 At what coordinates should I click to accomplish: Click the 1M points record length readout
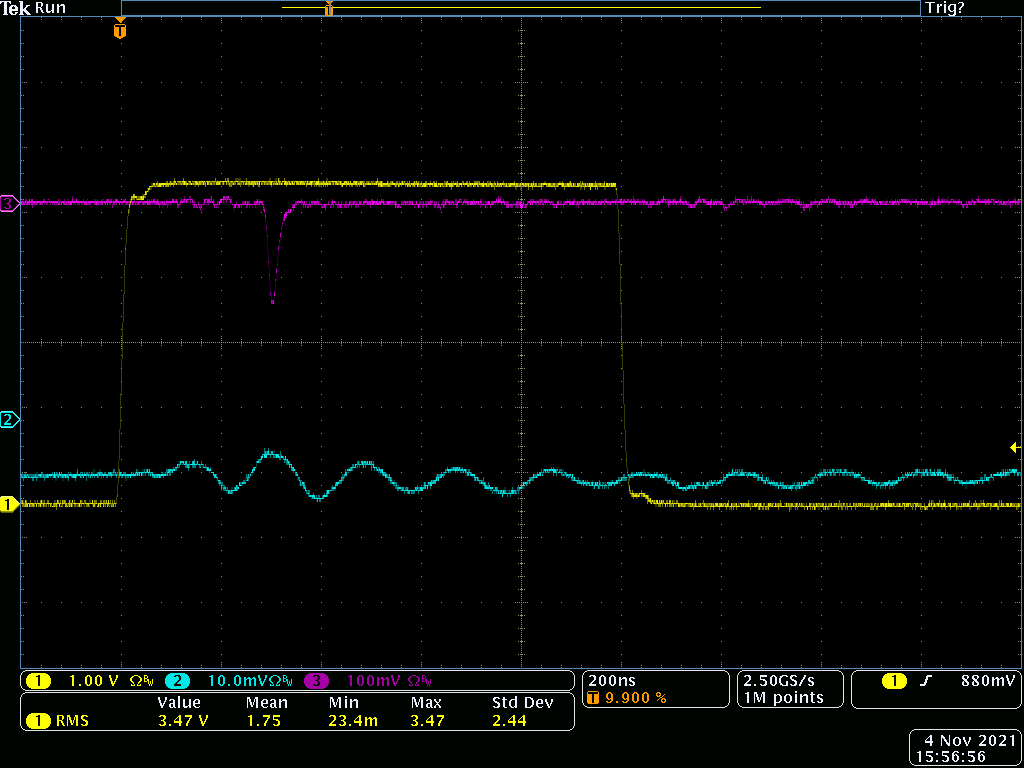point(782,697)
